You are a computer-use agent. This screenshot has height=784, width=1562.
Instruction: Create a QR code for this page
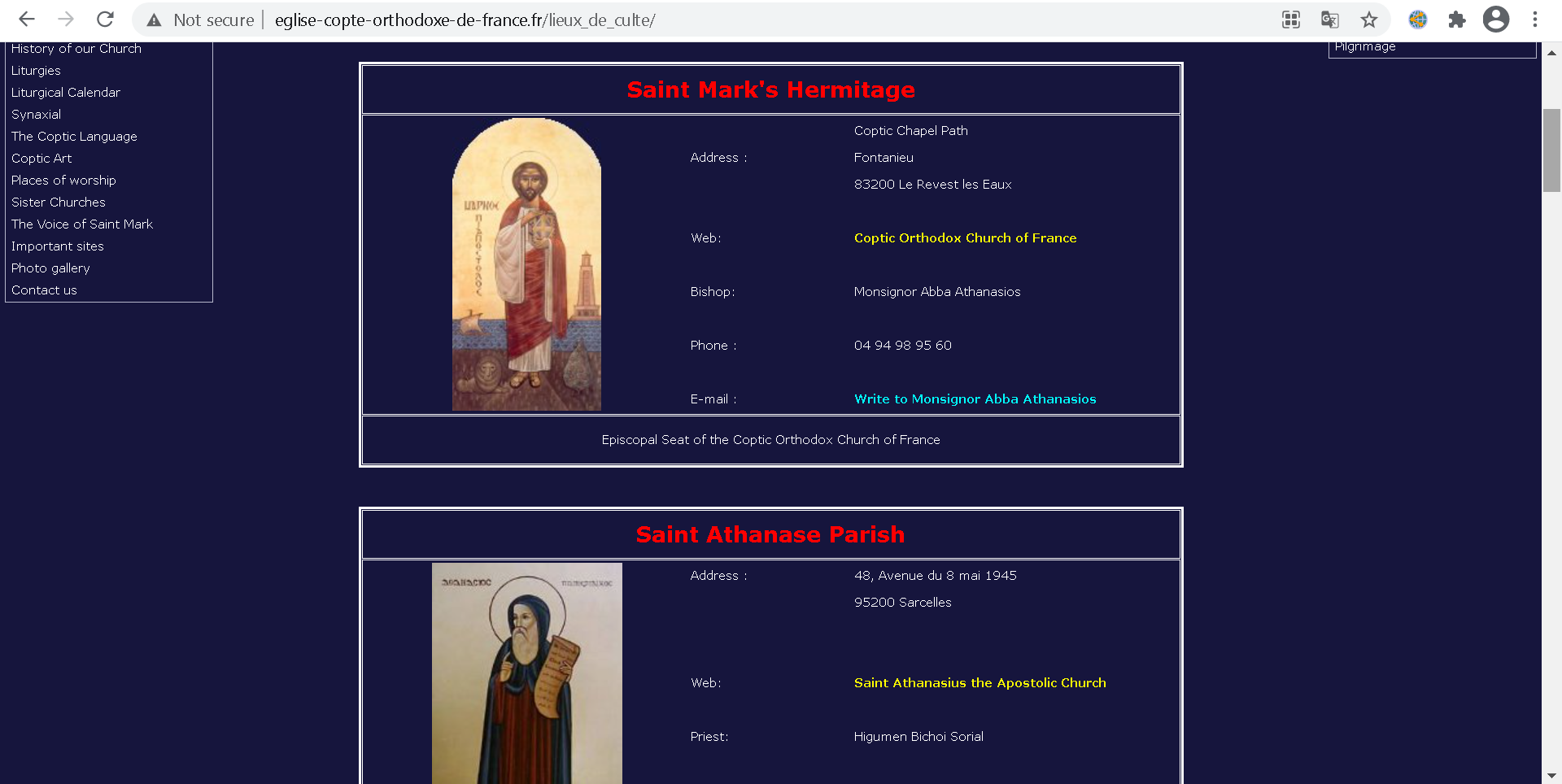1290,20
